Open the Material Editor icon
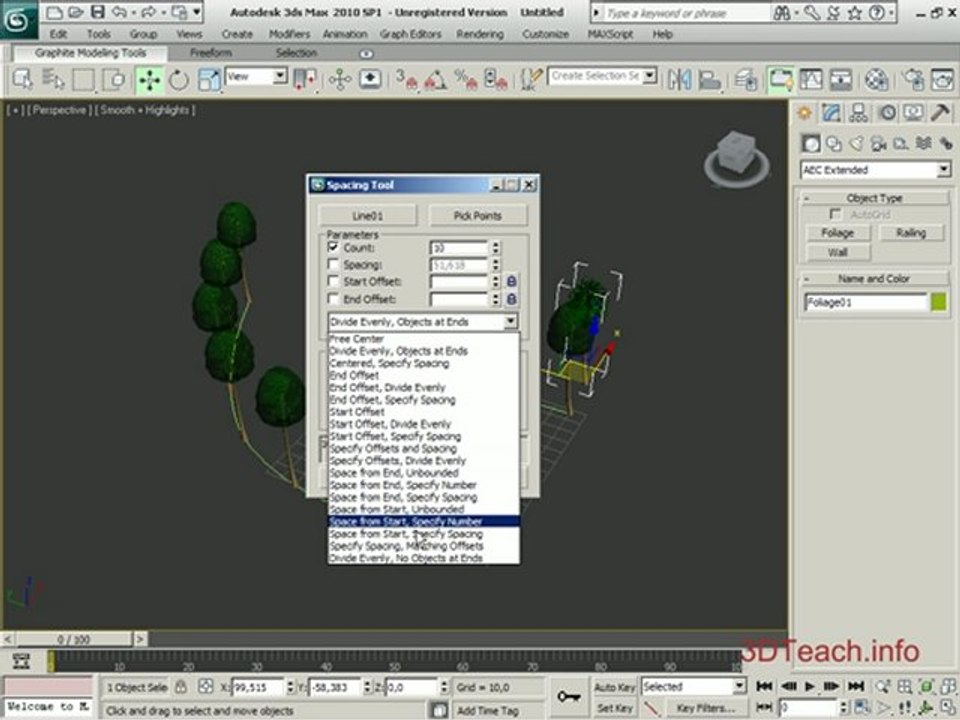 click(877, 80)
